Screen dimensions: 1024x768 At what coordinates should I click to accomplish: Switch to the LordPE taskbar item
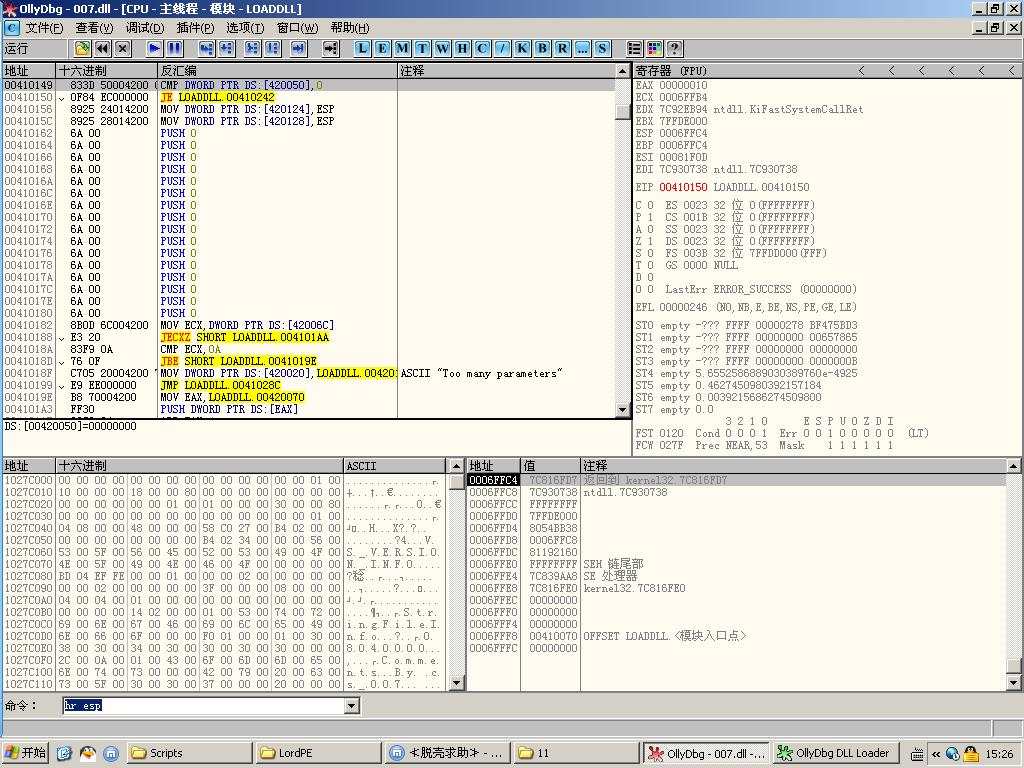[317, 753]
